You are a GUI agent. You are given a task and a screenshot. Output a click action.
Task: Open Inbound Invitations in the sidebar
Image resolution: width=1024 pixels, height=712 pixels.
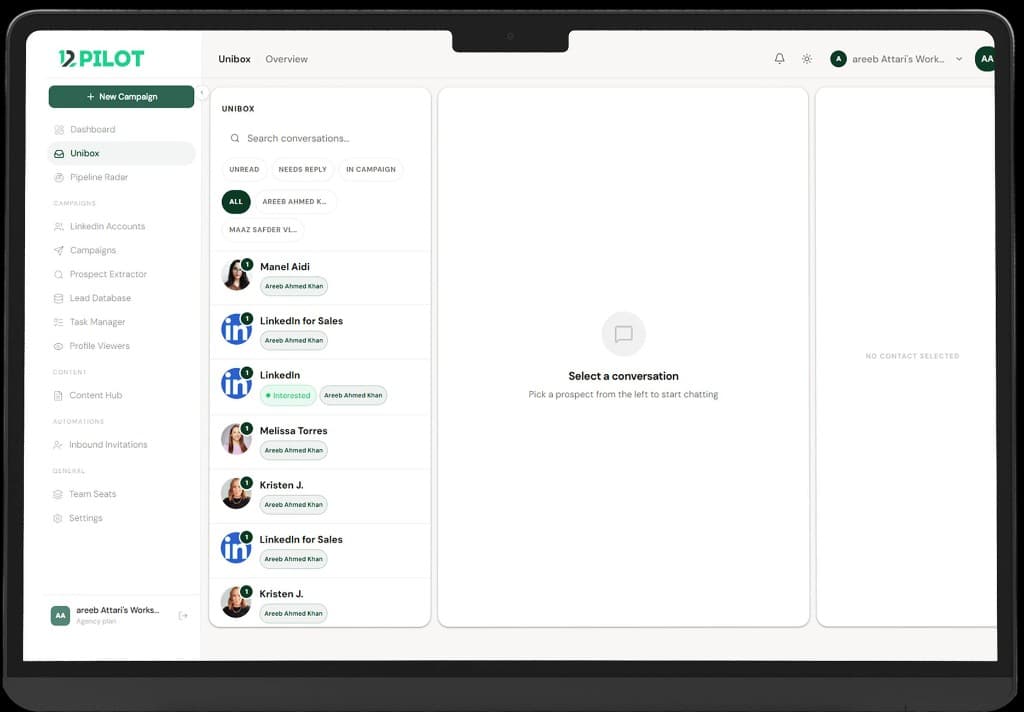pyautogui.click(x=121, y=444)
